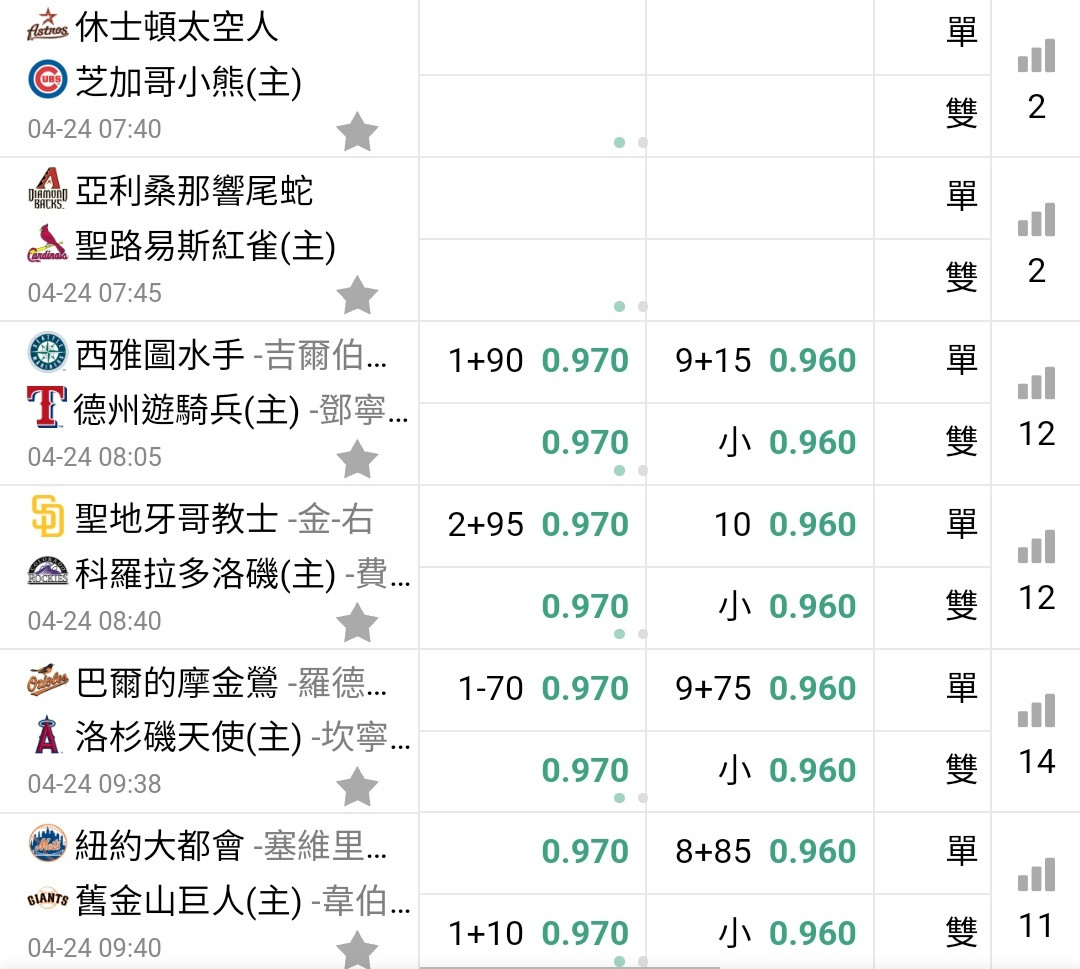The width and height of the screenshot is (1080, 969).
Task: Open 科羅拉多洛磯(主) team name
Action: [x=205, y=574]
